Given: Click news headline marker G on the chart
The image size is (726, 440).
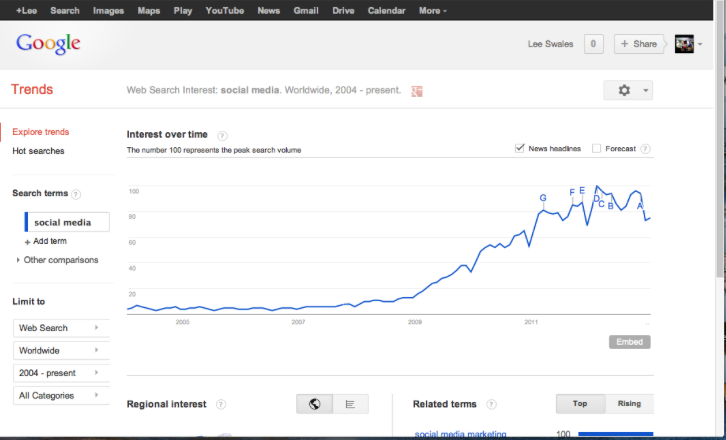Looking at the screenshot, I should click(543, 198).
